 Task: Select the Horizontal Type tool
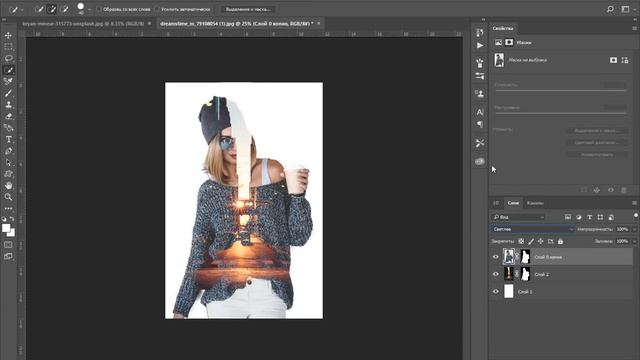(x=9, y=140)
